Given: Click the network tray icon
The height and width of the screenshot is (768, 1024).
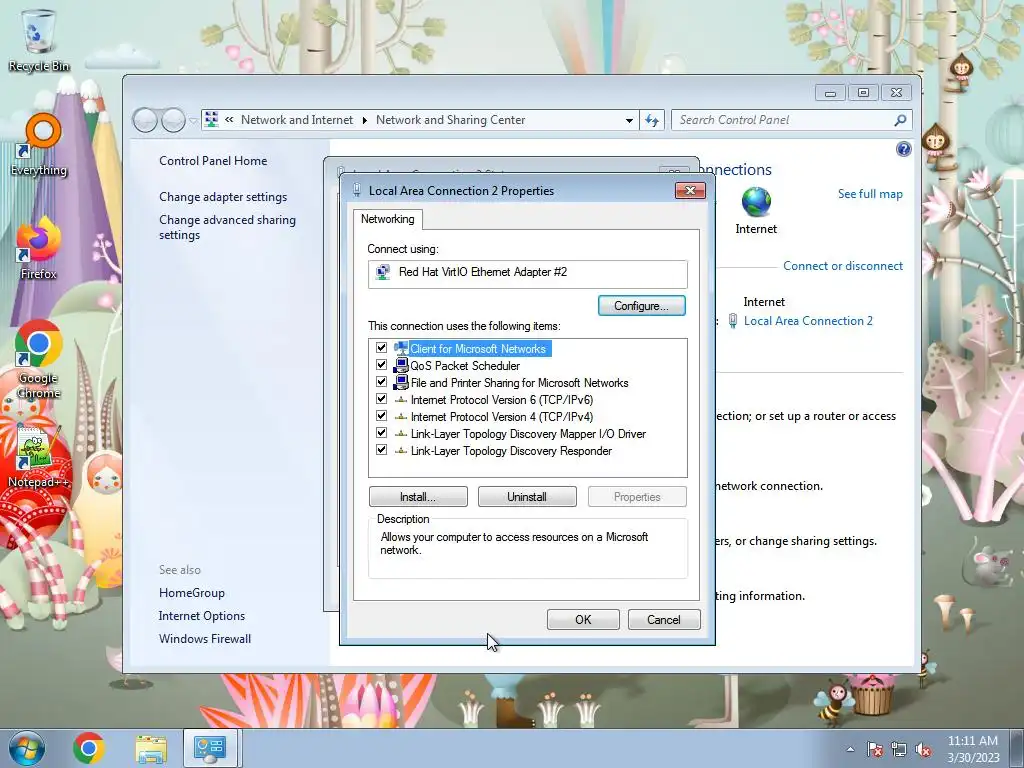Looking at the screenshot, I should [x=899, y=749].
